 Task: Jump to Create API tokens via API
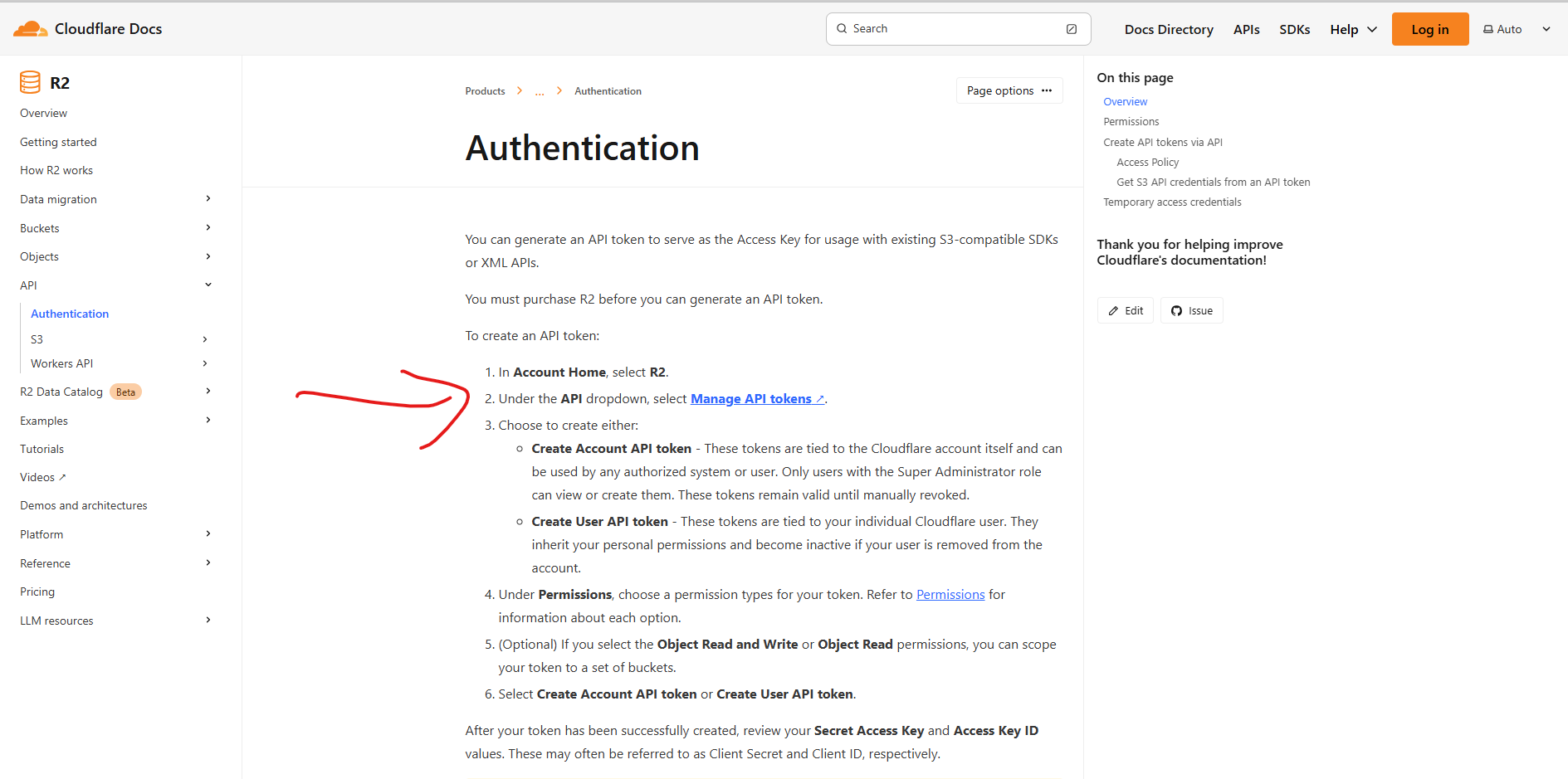[1163, 143]
